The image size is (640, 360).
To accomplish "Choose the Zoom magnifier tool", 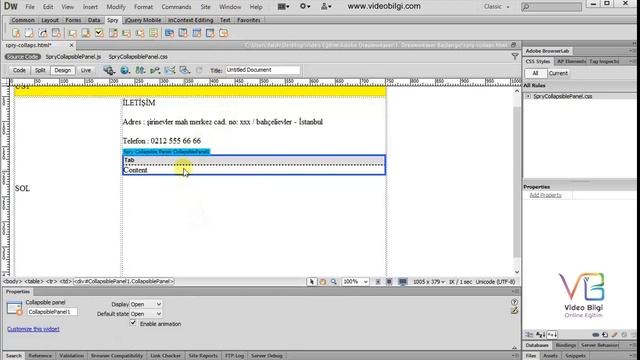I will [x=334, y=282].
